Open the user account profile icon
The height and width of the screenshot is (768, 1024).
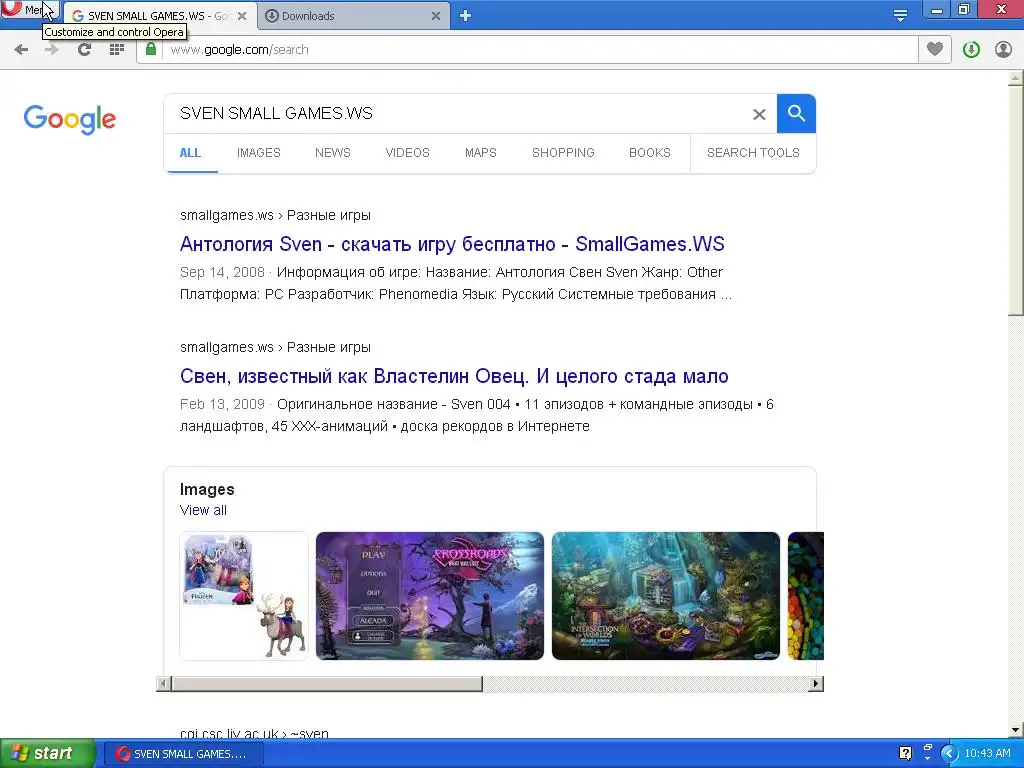click(1003, 50)
